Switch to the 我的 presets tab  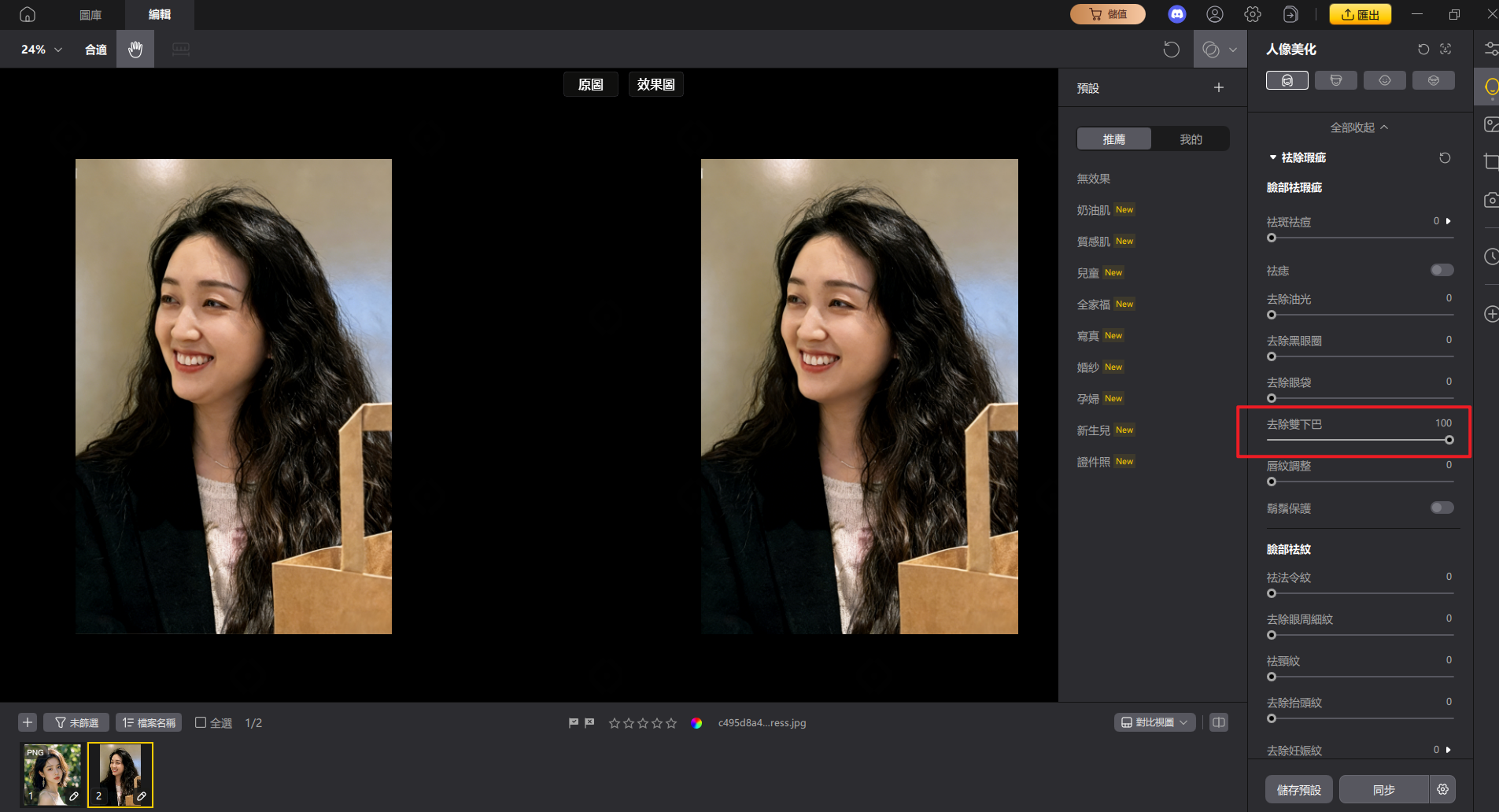[x=1191, y=138]
